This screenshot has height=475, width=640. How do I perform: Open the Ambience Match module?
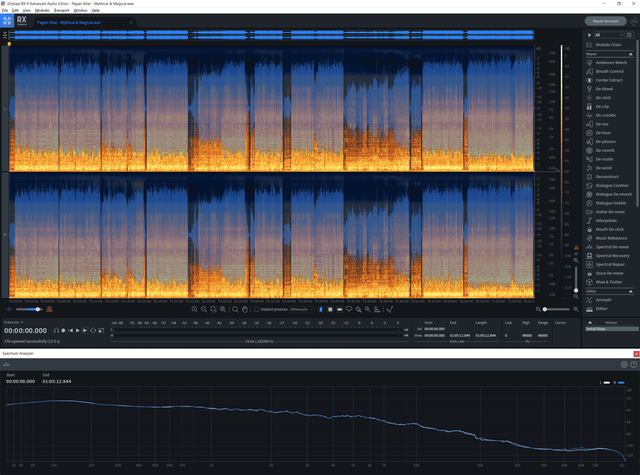pos(609,62)
